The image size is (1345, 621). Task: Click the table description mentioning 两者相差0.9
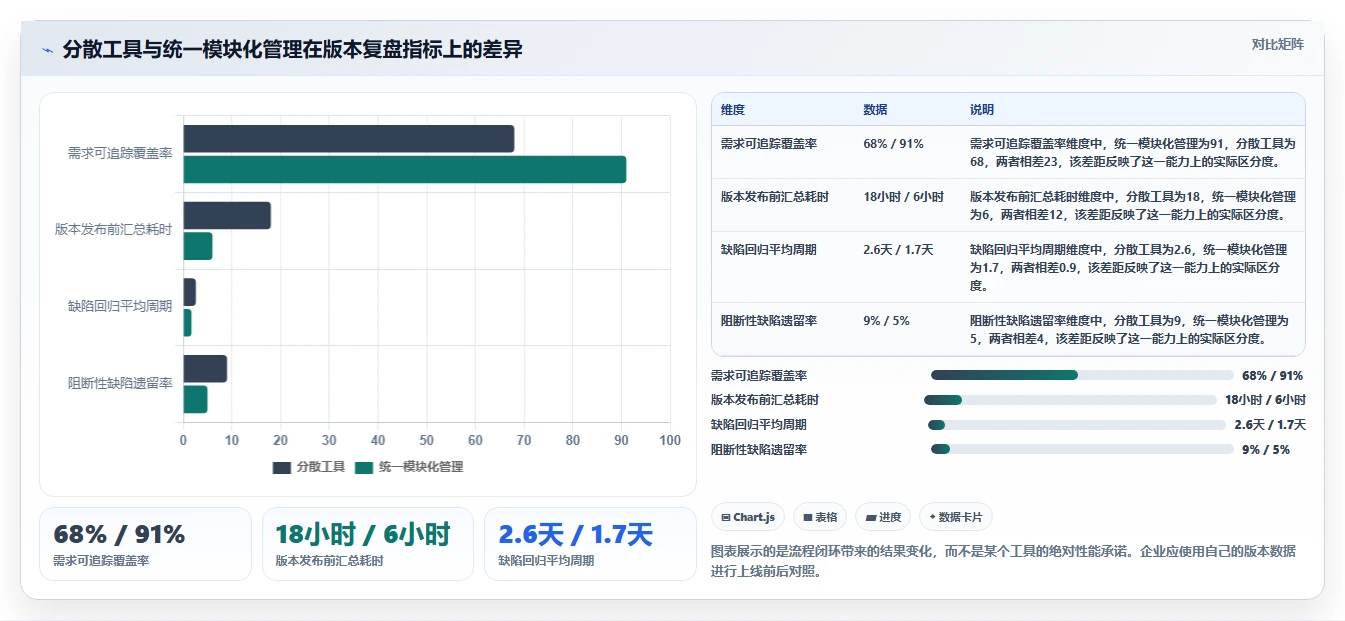[x=1132, y=267]
